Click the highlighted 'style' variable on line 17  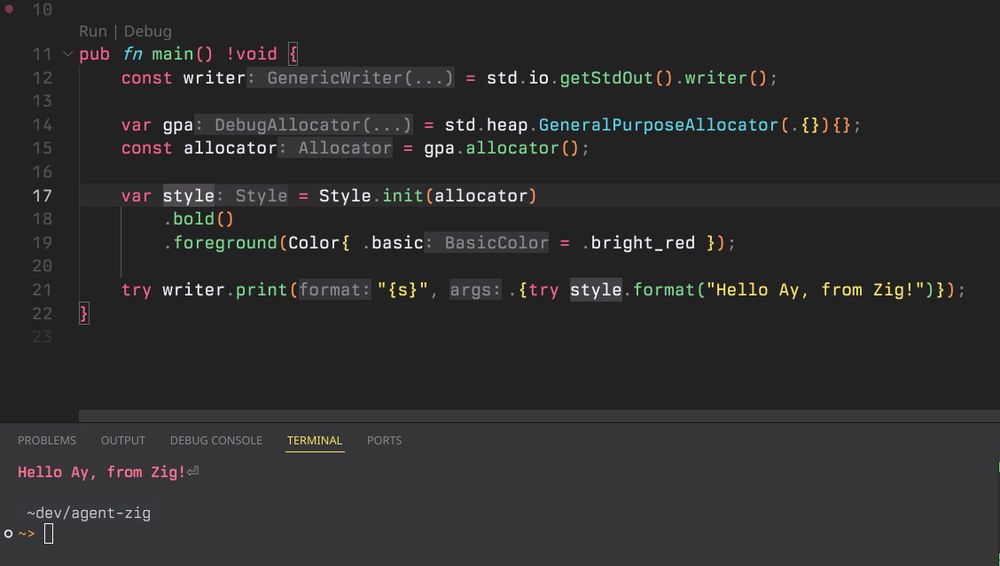point(189,195)
